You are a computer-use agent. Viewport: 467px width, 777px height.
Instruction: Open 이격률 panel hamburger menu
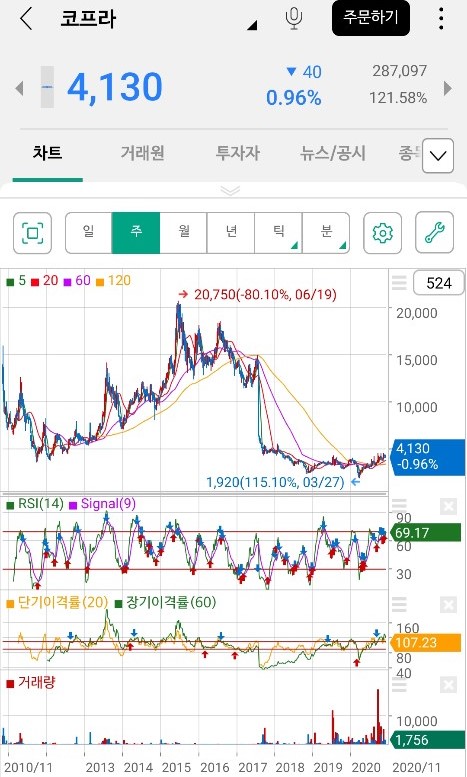click(399, 605)
